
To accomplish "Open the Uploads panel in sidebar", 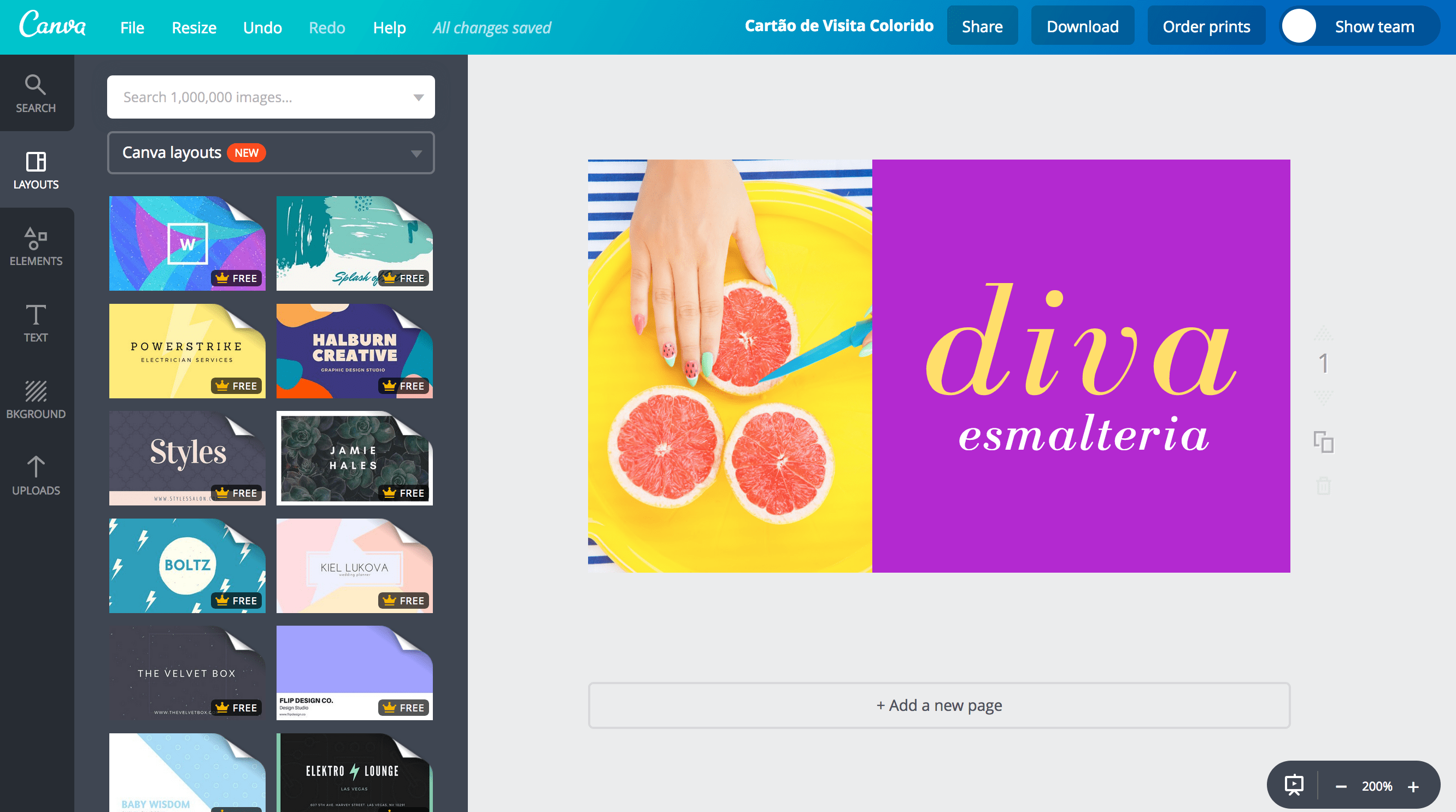I will pyautogui.click(x=36, y=476).
